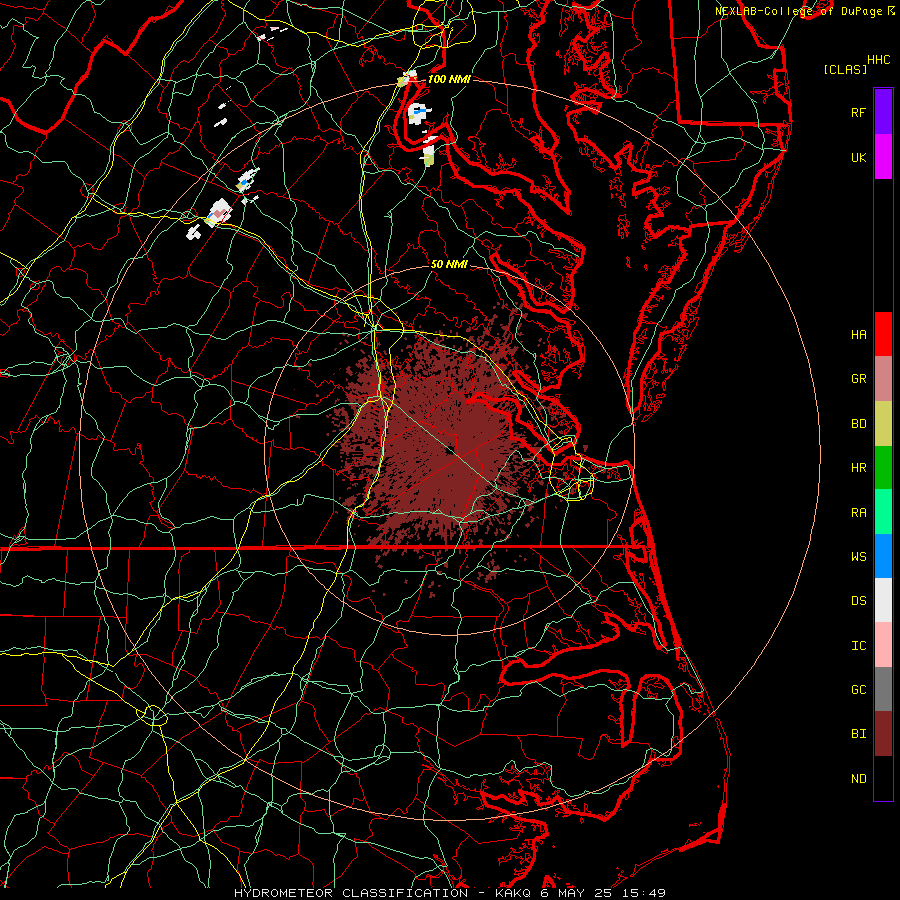Click the RA legend label
Viewport: 900px width, 900px height.
858,513
